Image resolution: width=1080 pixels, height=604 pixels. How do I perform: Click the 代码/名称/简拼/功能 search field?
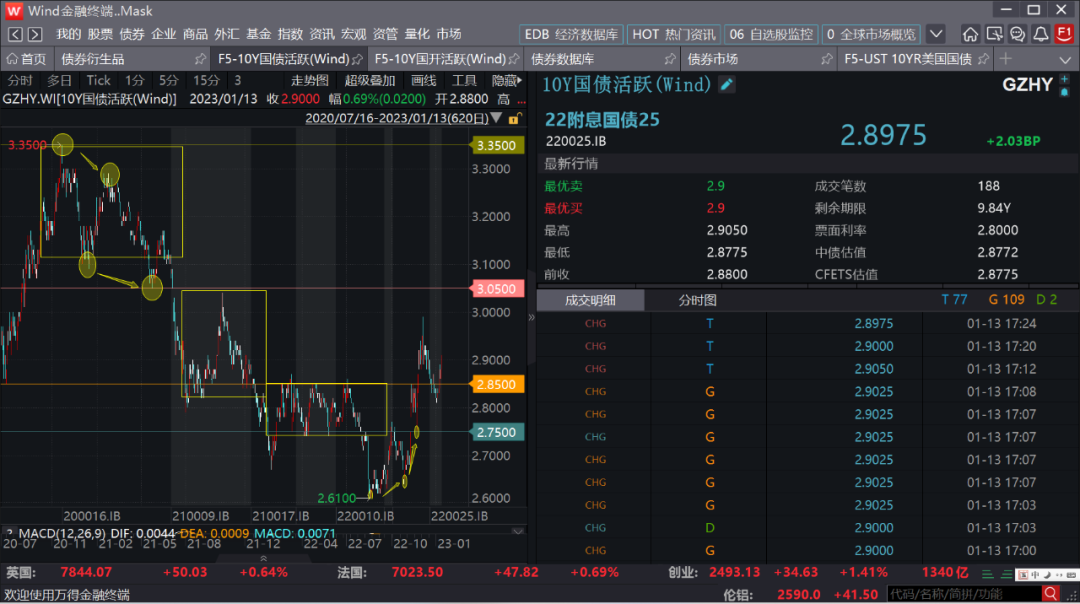[x=964, y=594]
